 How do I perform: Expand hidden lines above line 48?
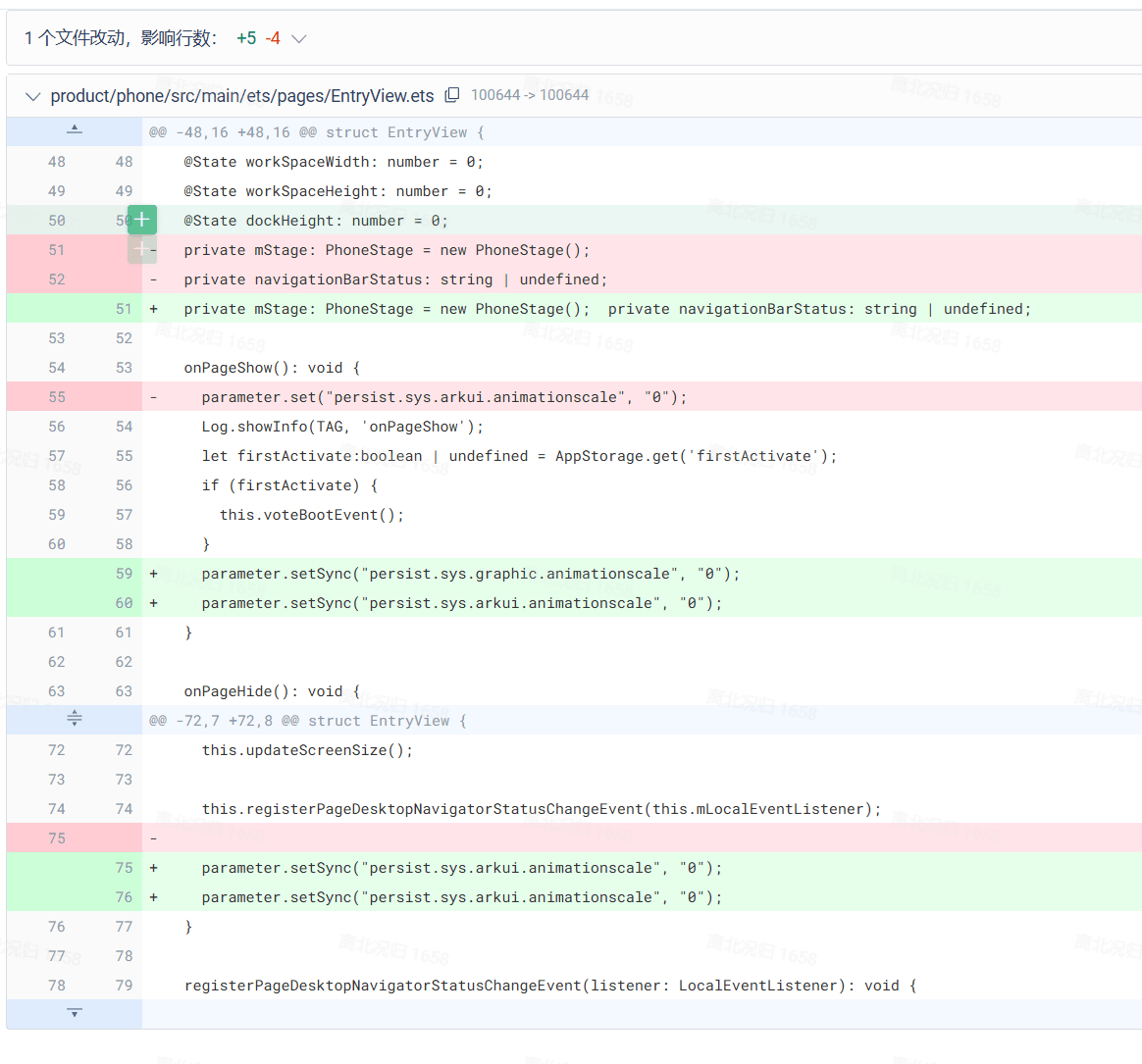click(x=75, y=131)
